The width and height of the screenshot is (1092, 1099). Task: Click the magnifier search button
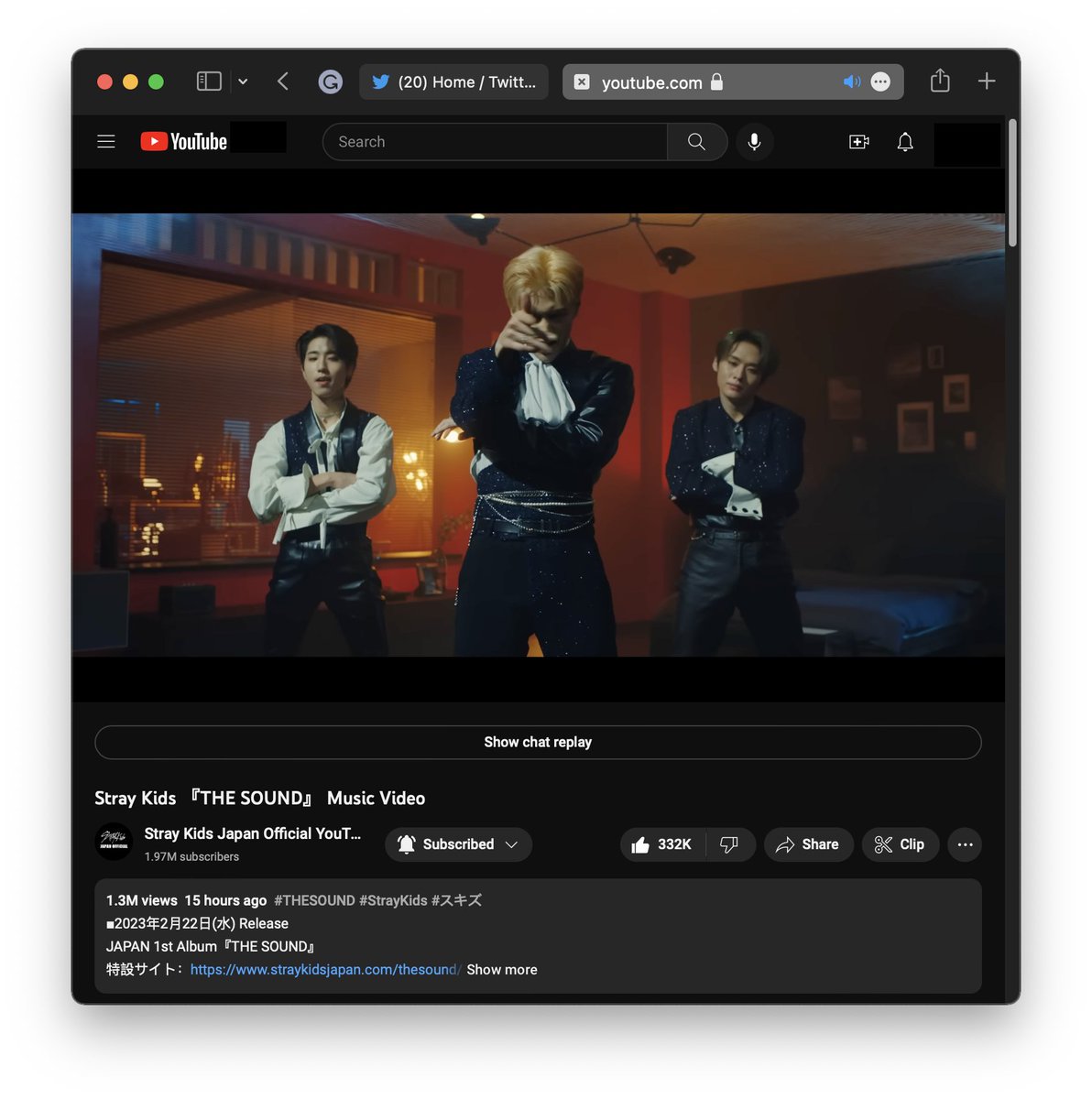[x=696, y=142]
